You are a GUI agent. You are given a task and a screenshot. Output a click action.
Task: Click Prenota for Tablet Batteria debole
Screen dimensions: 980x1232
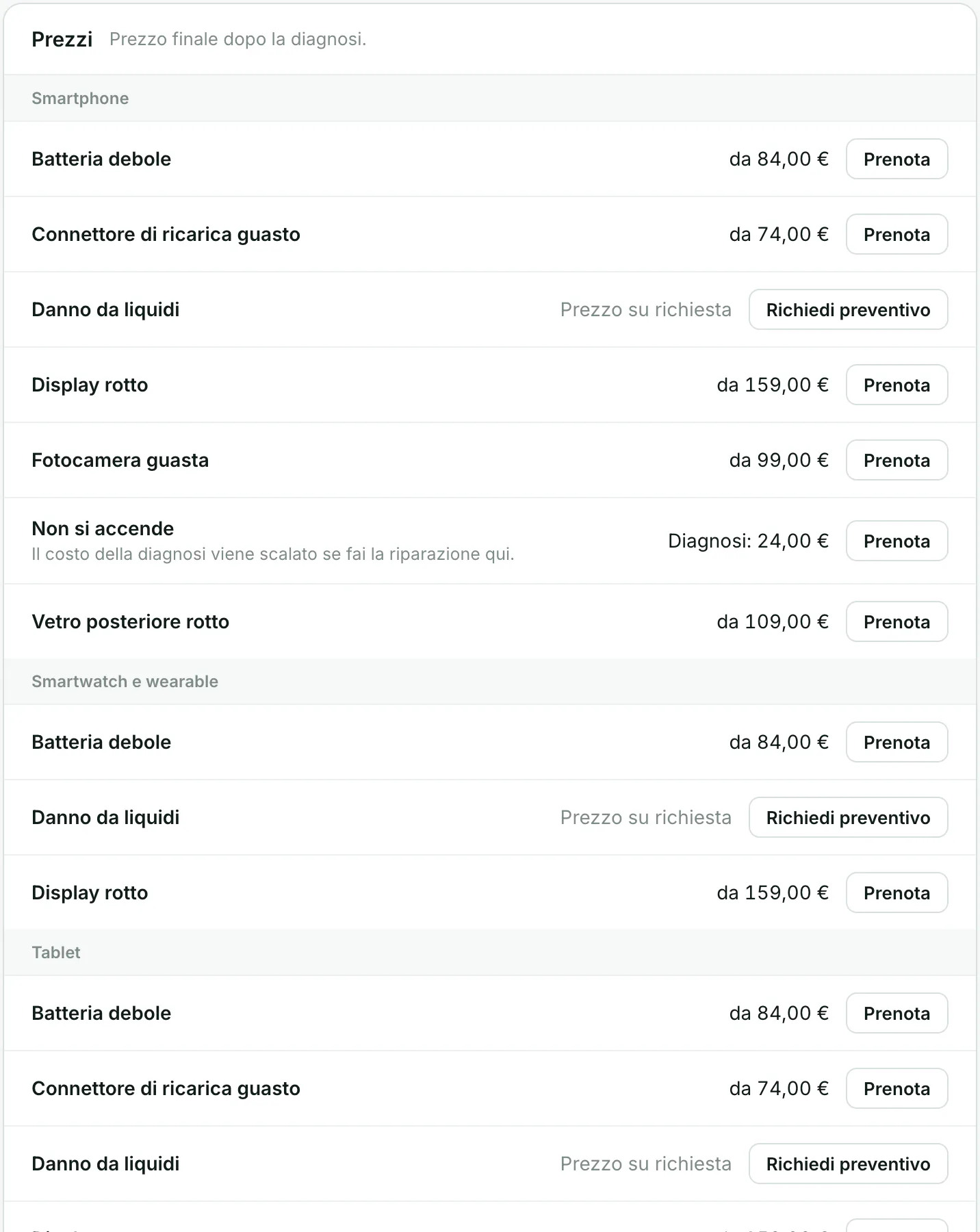pyautogui.click(x=897, y=1013)
